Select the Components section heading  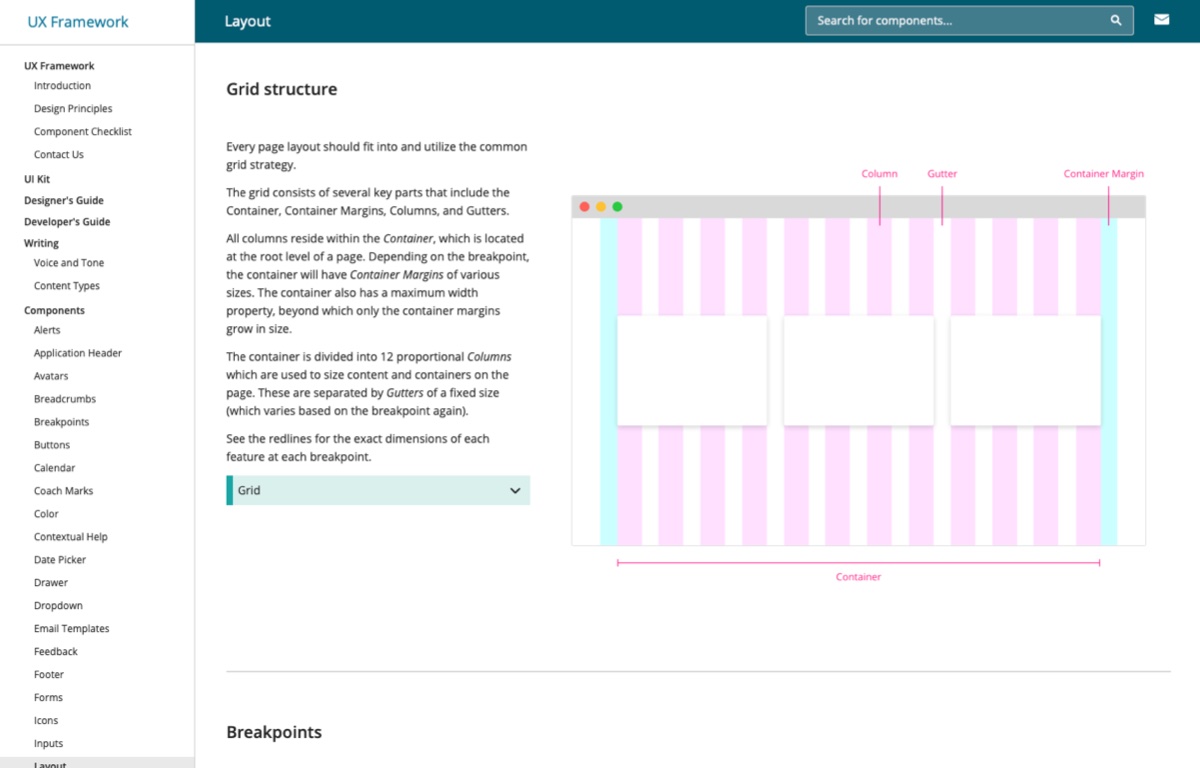tap(54, 311)
